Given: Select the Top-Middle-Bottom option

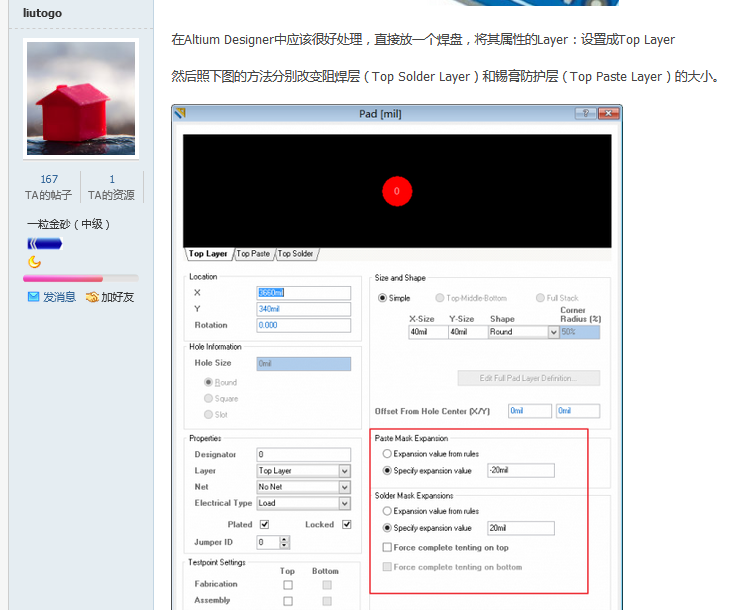Looking at the screenshot, I should click(440, 298).
